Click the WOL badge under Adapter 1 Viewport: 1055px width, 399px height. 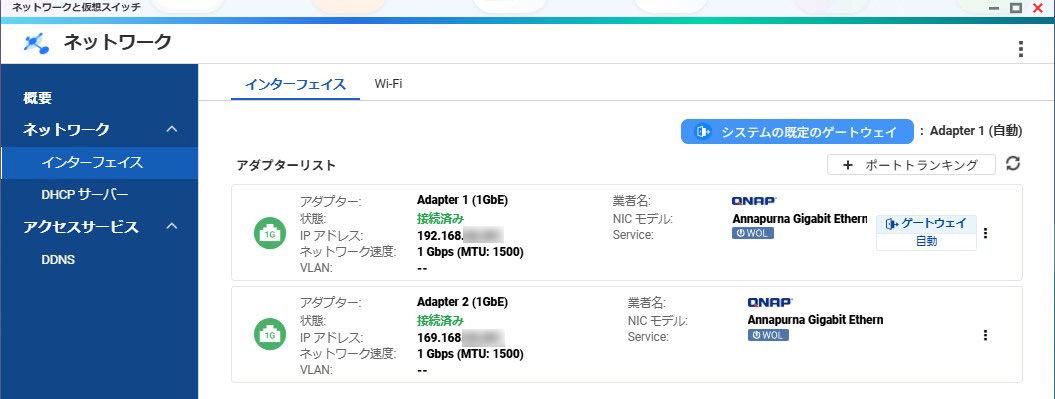(752, 233)
